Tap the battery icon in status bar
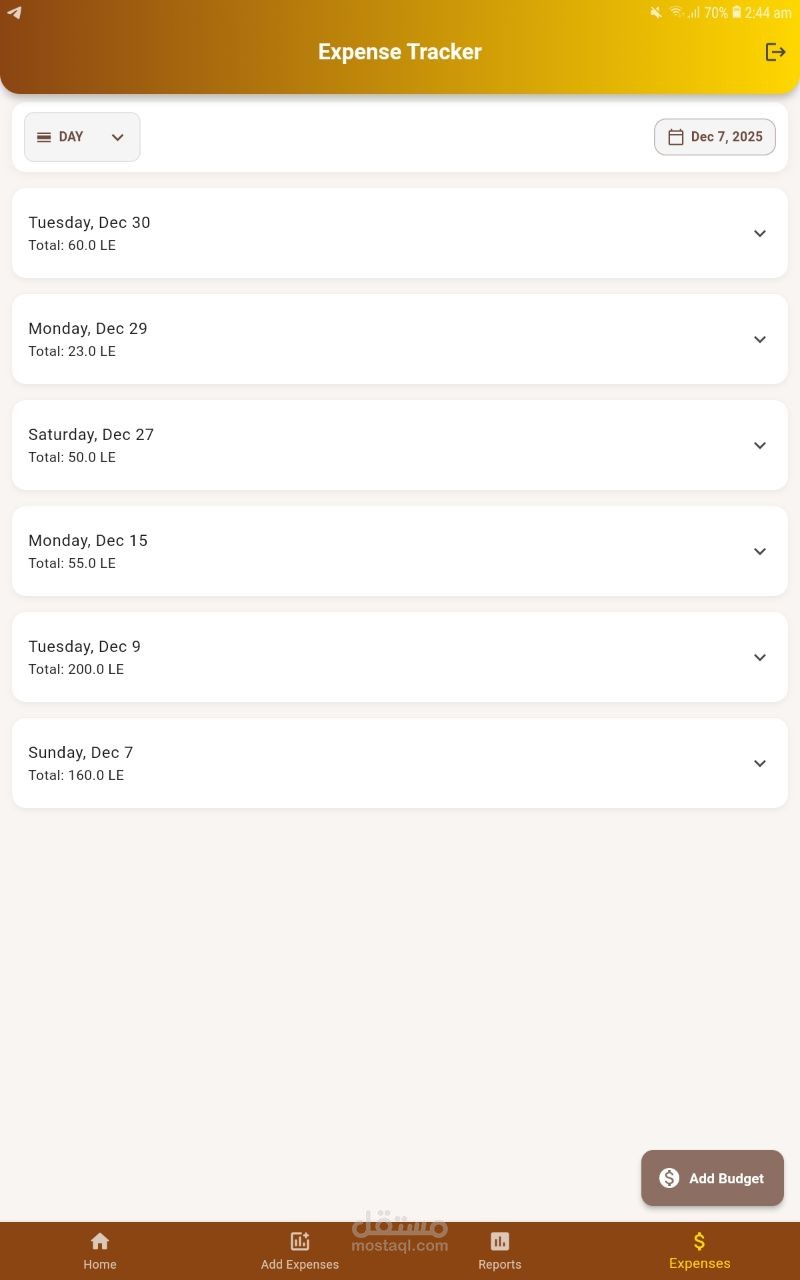This screenshot has height=1280, width=800. [737, 13]
